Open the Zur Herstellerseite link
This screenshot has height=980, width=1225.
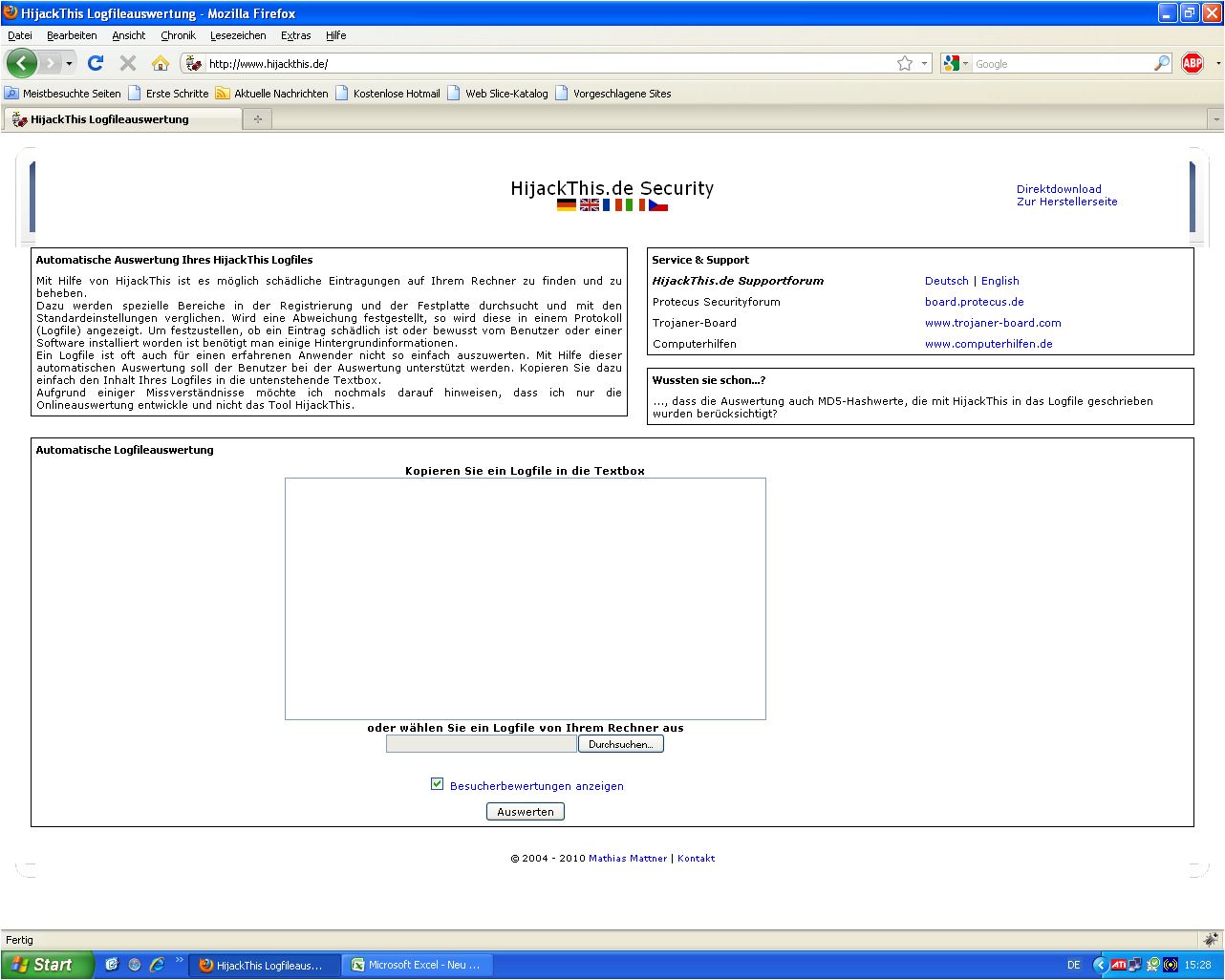click(1066, 202)
